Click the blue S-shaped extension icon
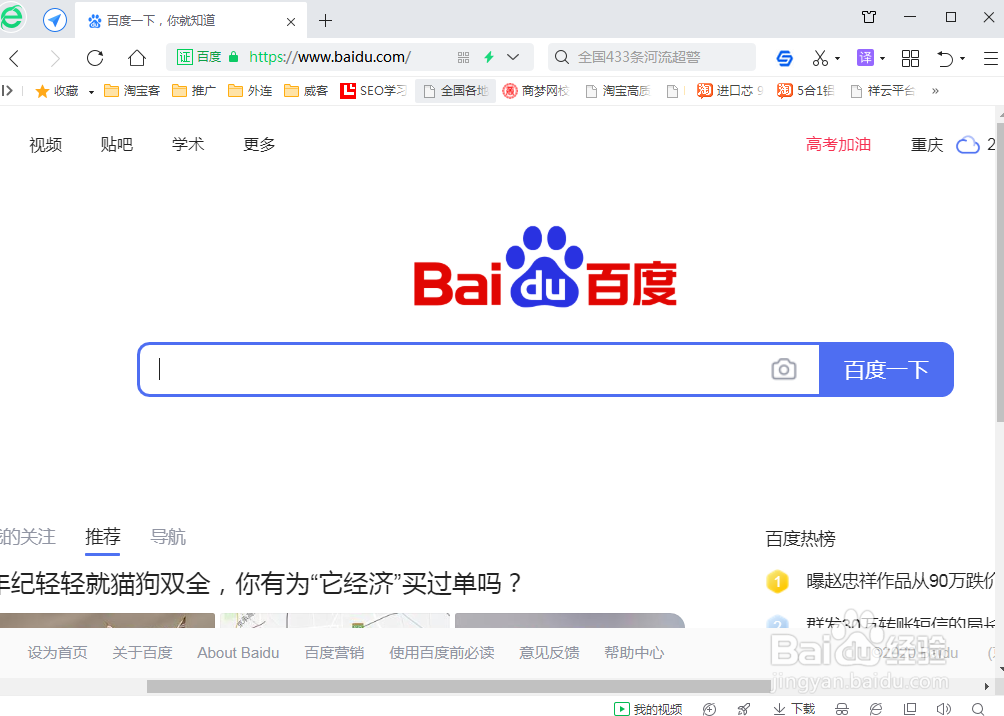Screen dimensions: 1004x716 [784, 58]
